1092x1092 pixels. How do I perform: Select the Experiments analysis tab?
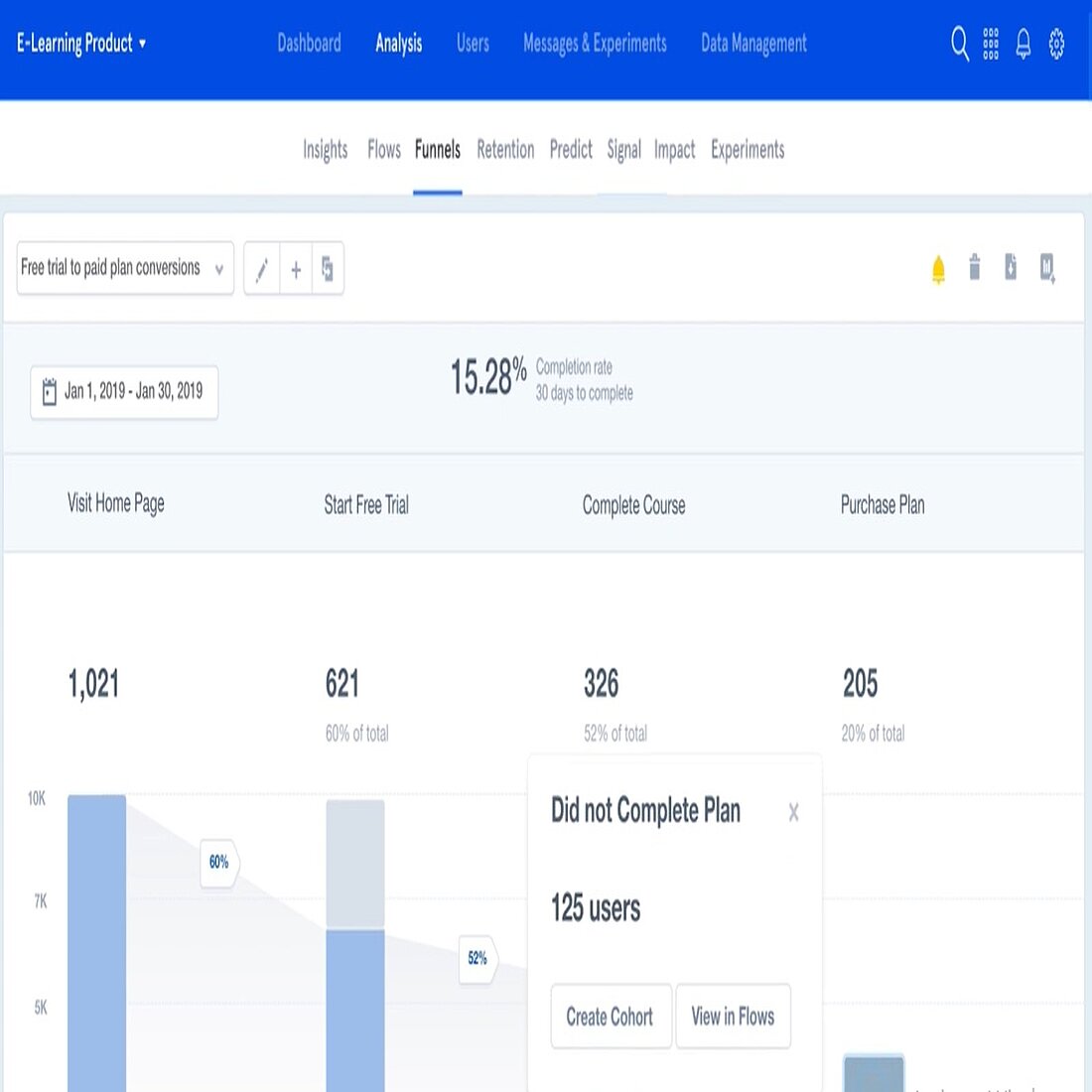tap(748, 150)
